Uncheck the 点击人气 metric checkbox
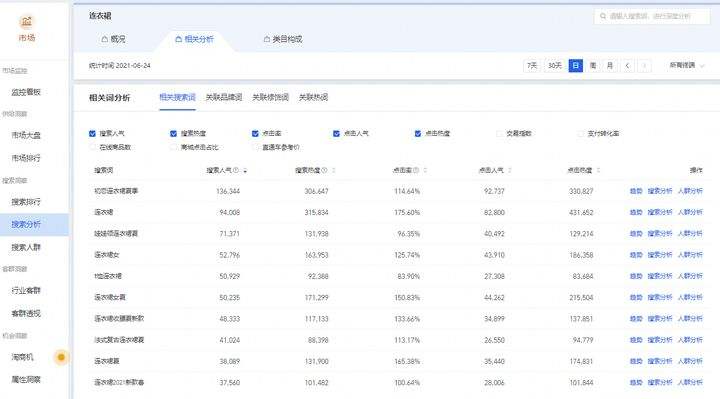This screenshot has width=720, height=399. [x=336, y=134]
